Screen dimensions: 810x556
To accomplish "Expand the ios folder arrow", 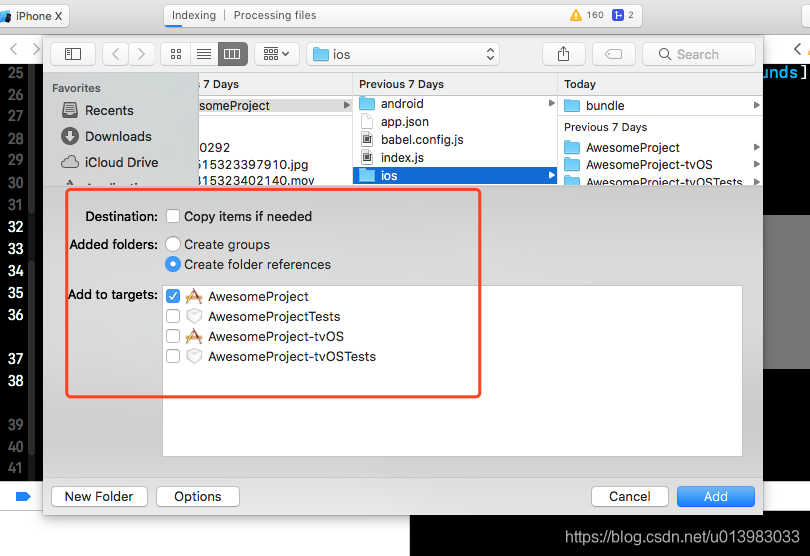I will coord(551,175).
